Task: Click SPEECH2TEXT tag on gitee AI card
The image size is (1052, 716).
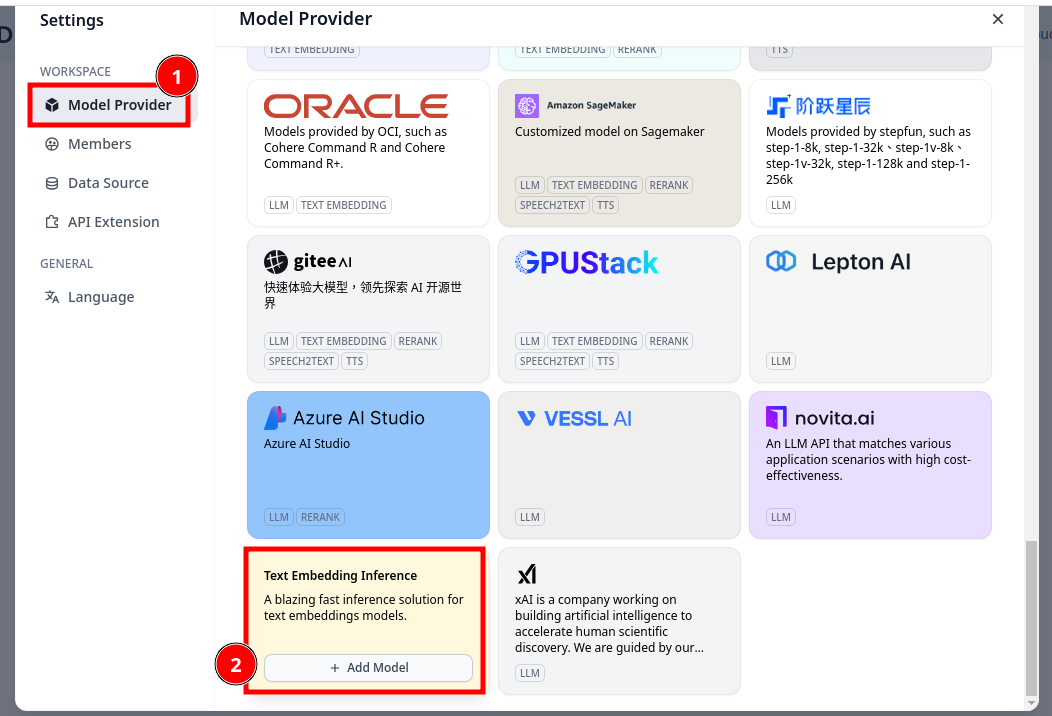Action: (x=301, y=361)
